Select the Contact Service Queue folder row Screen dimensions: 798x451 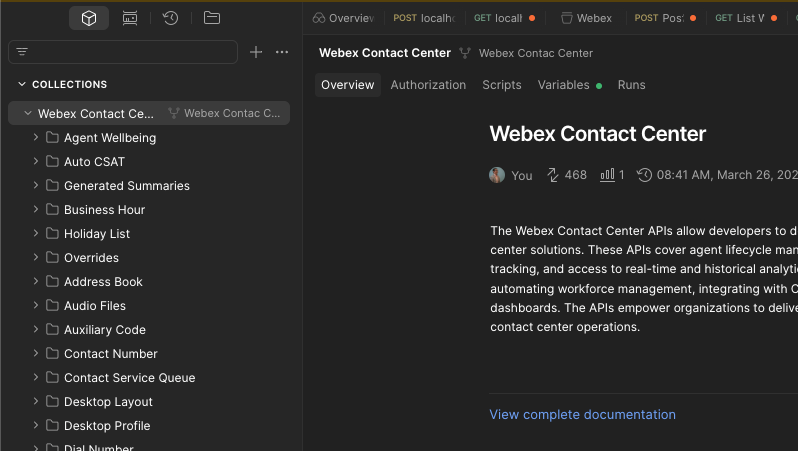coord(149,377)
